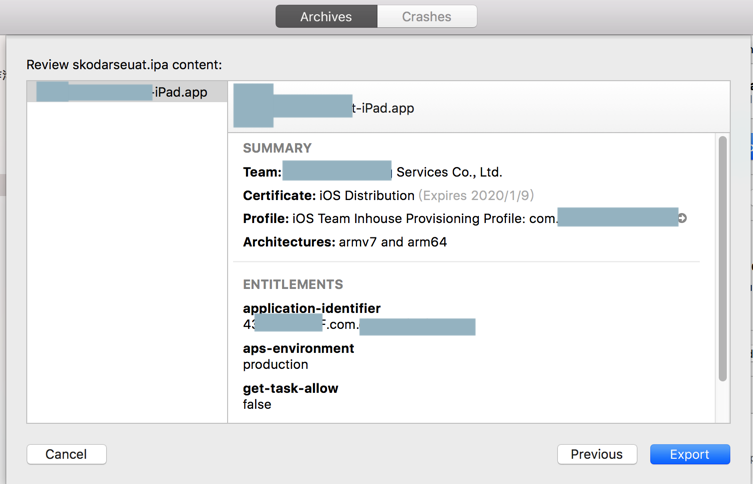Viewport: 753px width, 484px height.
Task: Click the Certificate iOS Distribution line
Action: (328, 195)
